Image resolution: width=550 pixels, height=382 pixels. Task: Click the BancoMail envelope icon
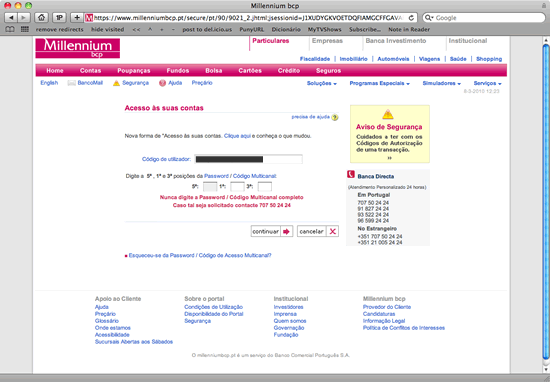pyautogui.click(x=72, y=83)
